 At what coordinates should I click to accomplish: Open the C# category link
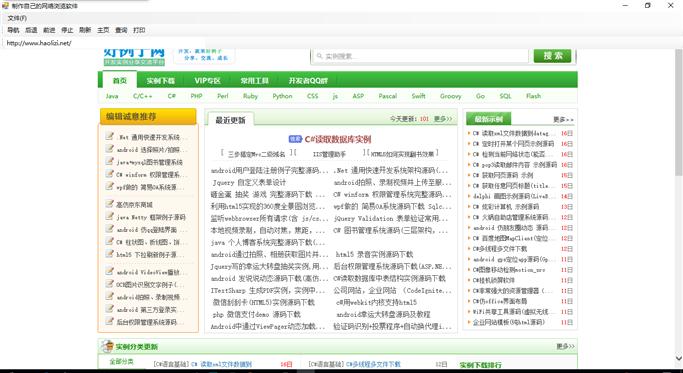point(172,96)
